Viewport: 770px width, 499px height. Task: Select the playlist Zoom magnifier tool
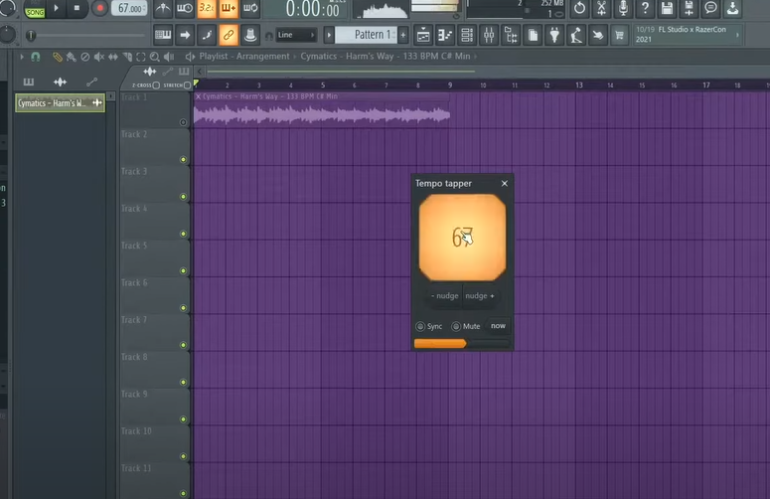(x=155, y=57)
